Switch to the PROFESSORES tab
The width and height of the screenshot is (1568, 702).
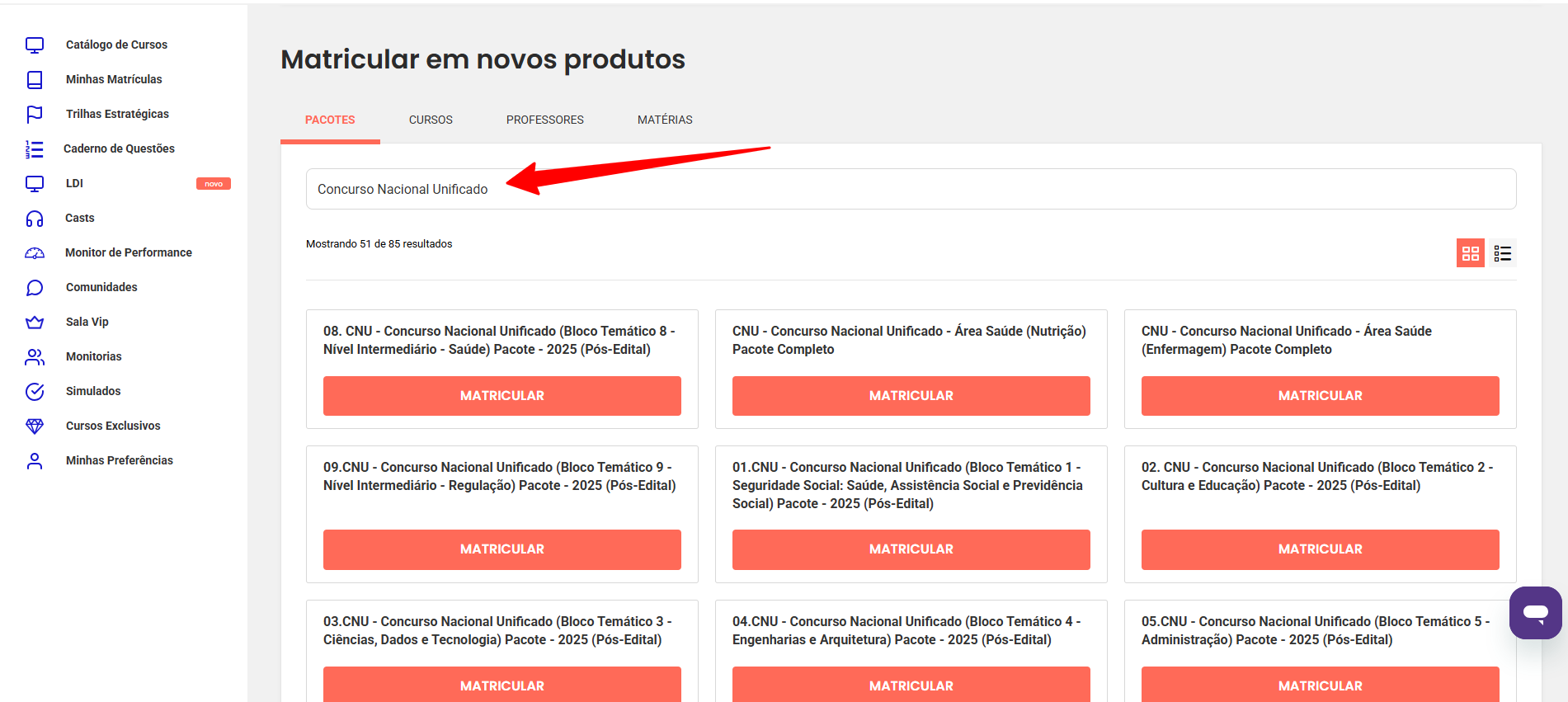pos(545,120)
